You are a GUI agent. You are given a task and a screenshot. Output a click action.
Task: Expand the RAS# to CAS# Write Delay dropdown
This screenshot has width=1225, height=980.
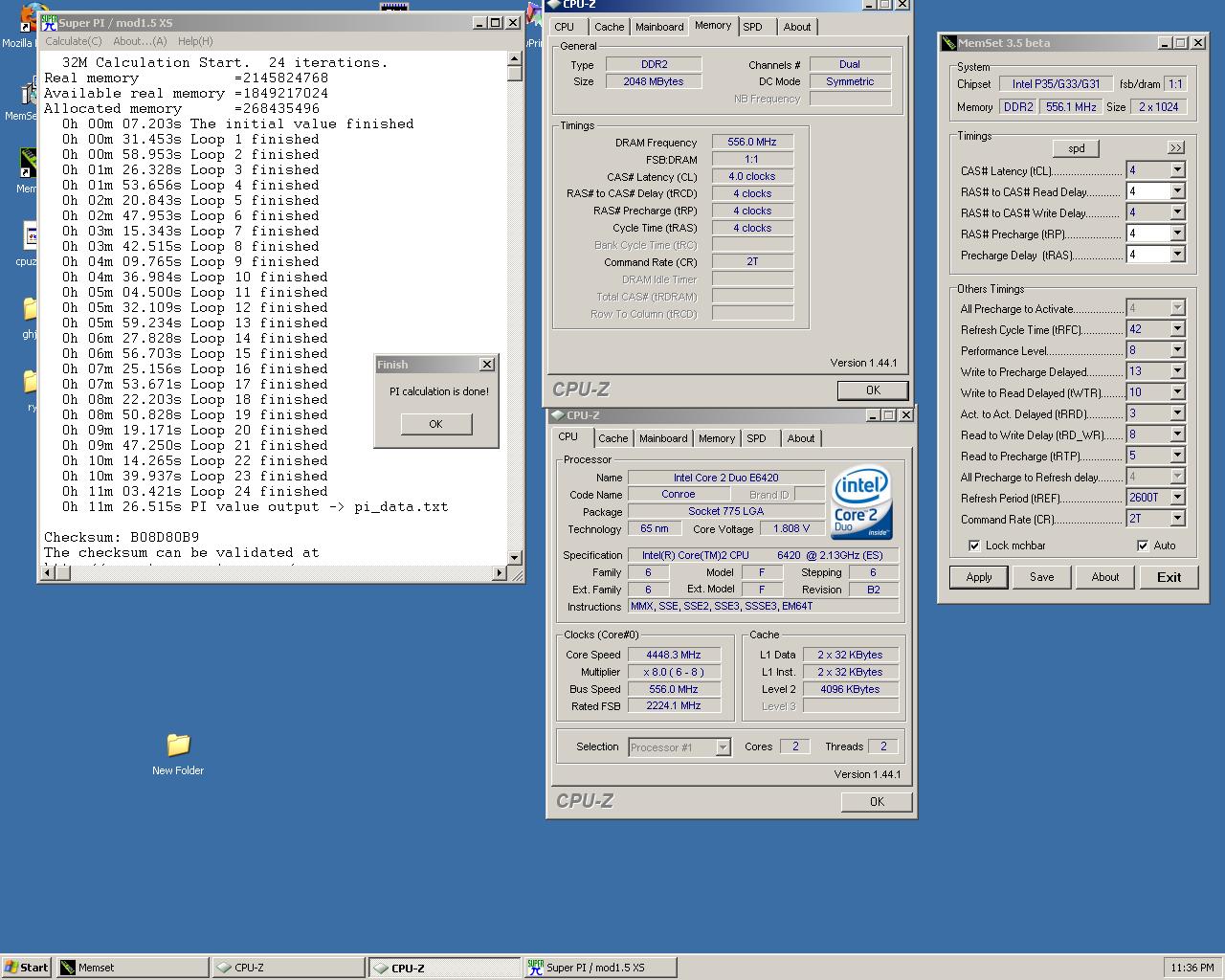[x=1177, y=212]
